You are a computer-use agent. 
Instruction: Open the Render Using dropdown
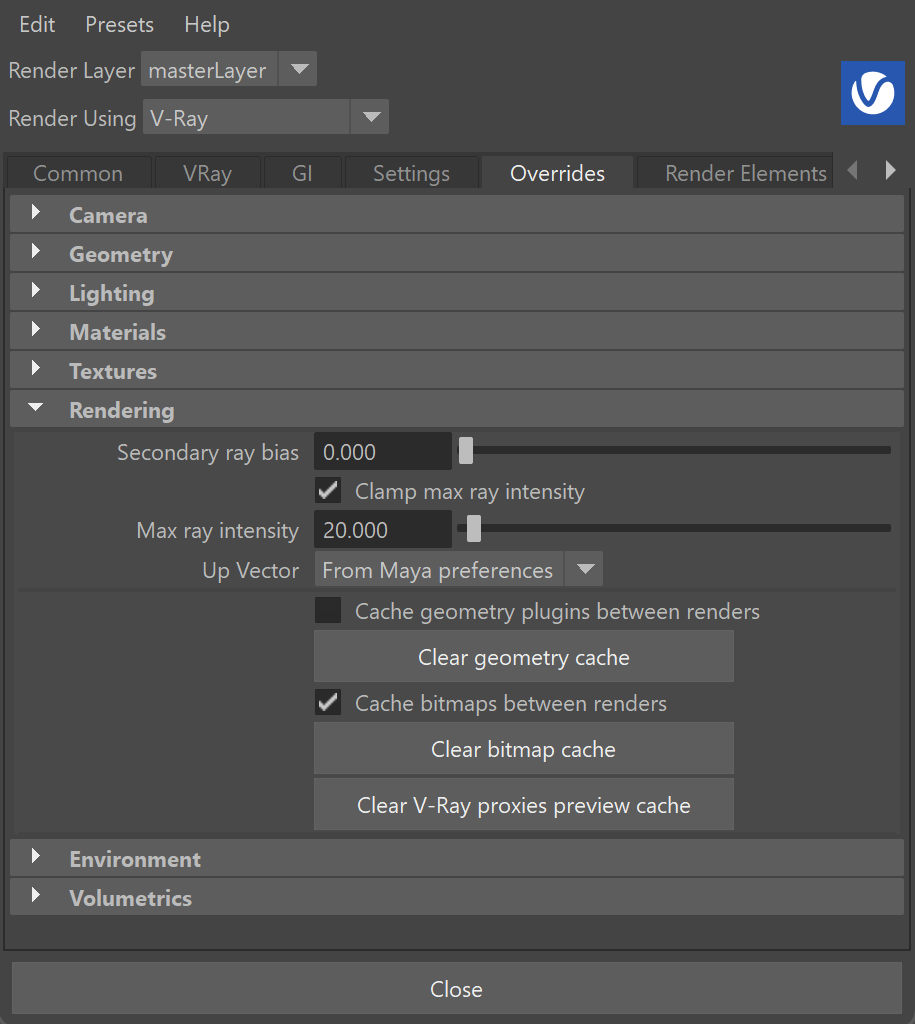click(266, 117)
